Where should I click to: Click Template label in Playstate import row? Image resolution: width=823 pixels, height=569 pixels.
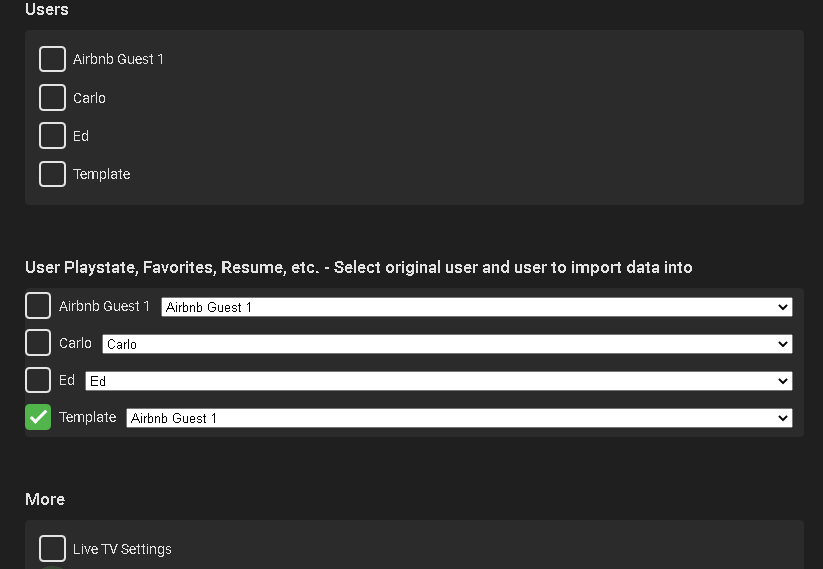87,417
